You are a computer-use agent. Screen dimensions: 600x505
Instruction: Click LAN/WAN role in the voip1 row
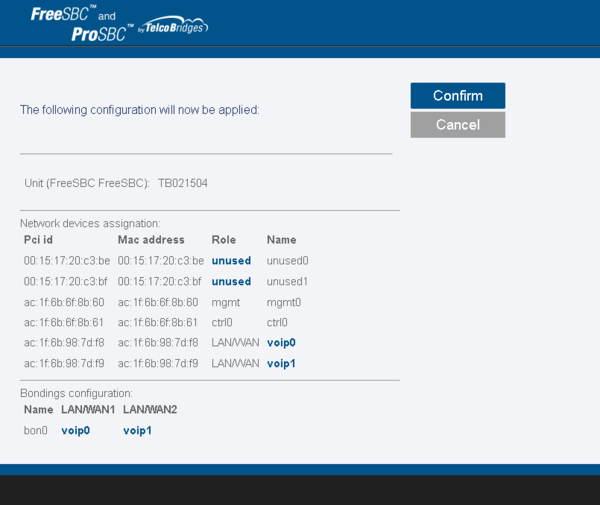click(235, 363)
